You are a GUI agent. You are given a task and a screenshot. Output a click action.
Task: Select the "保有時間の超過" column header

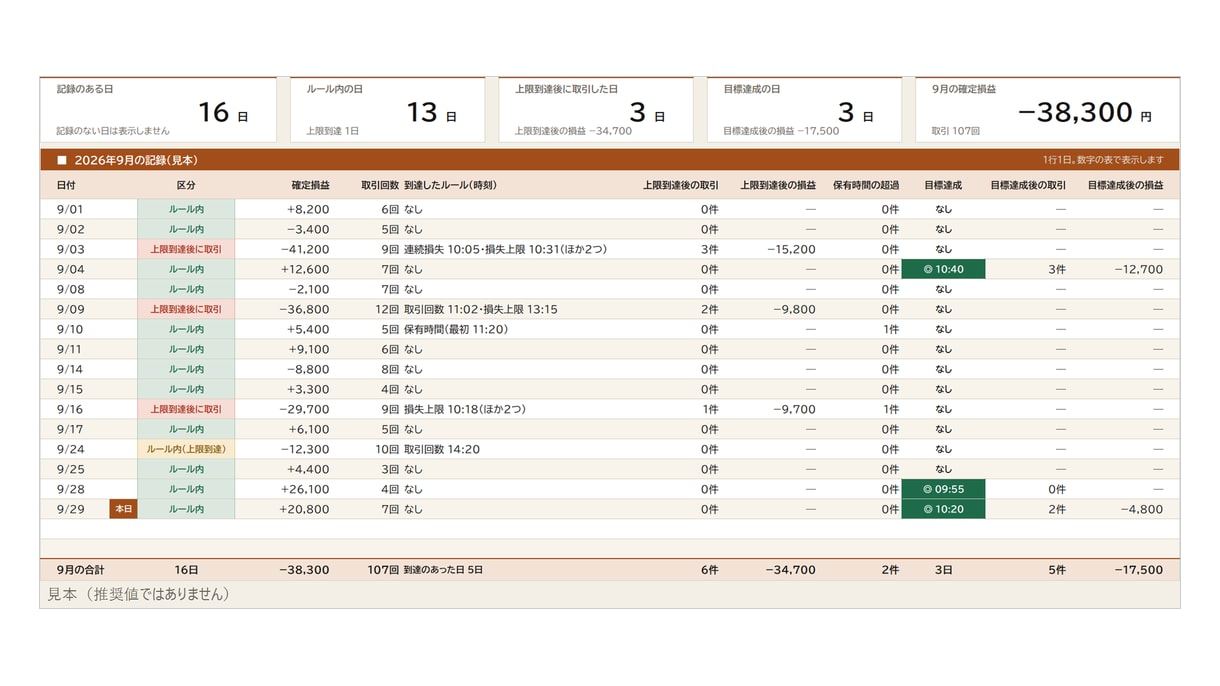866,185
